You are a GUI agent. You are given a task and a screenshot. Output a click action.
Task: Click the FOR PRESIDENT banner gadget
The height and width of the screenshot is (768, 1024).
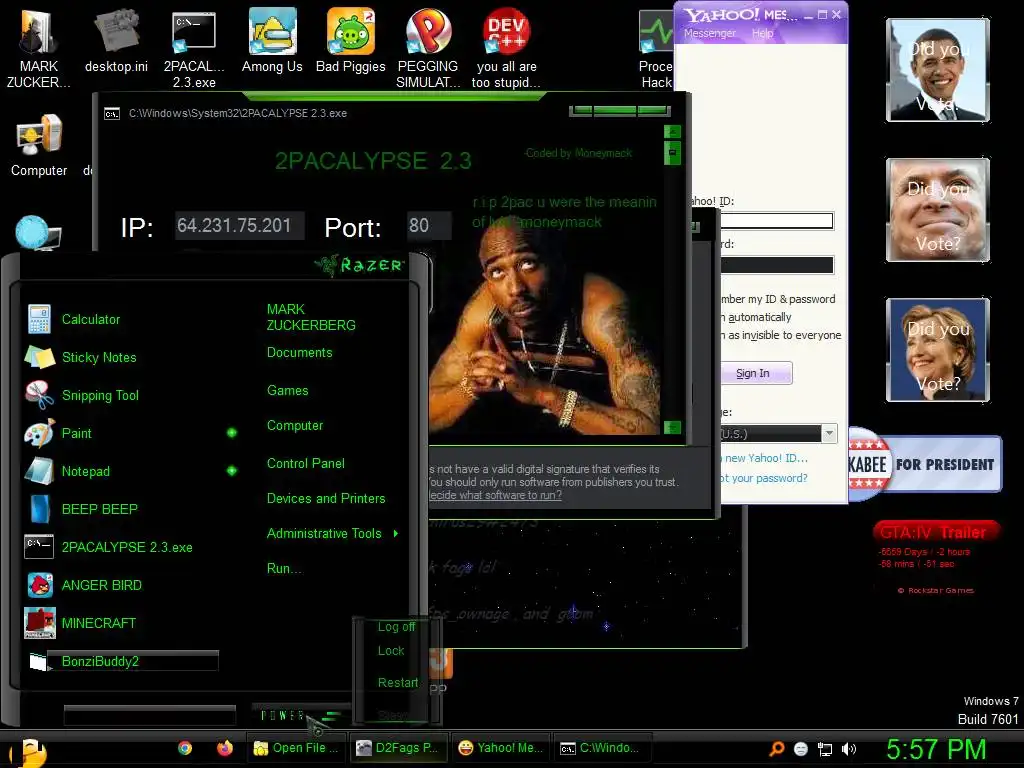coord(925,464)
